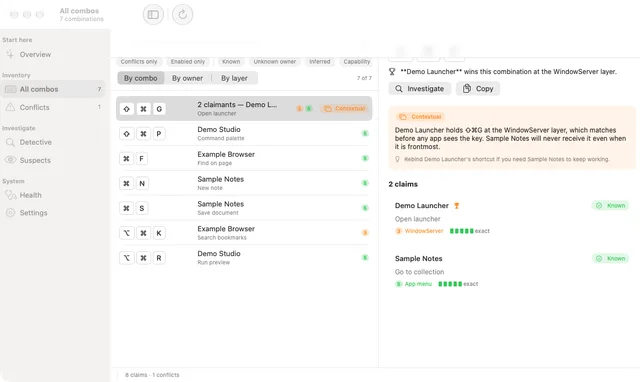Select Sample Notes Save document row
Screen dimensions: 640x382
click(244, 208)
